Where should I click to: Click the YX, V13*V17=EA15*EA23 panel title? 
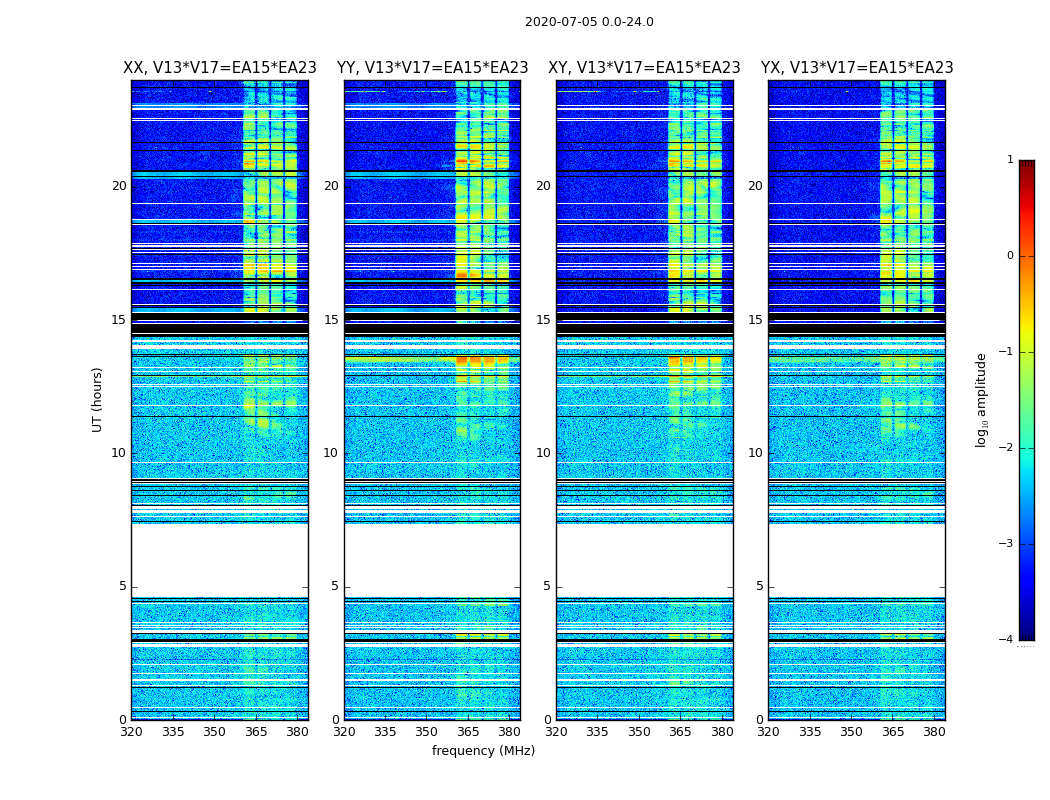(857, 68)
